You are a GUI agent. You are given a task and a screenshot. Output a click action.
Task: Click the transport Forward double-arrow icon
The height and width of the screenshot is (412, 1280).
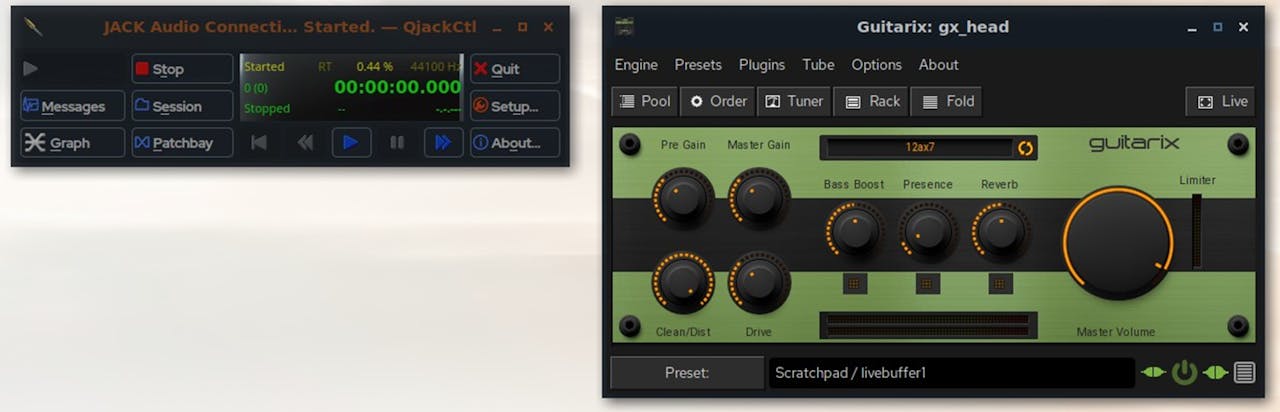443,143
